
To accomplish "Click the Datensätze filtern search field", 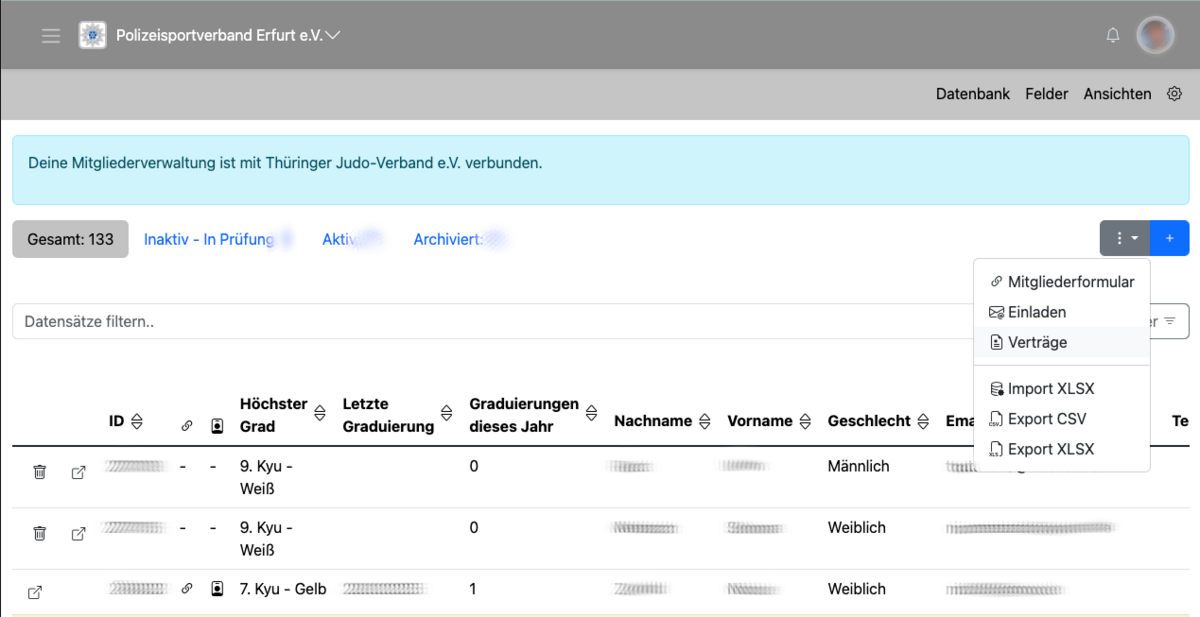I will point(480,322).
